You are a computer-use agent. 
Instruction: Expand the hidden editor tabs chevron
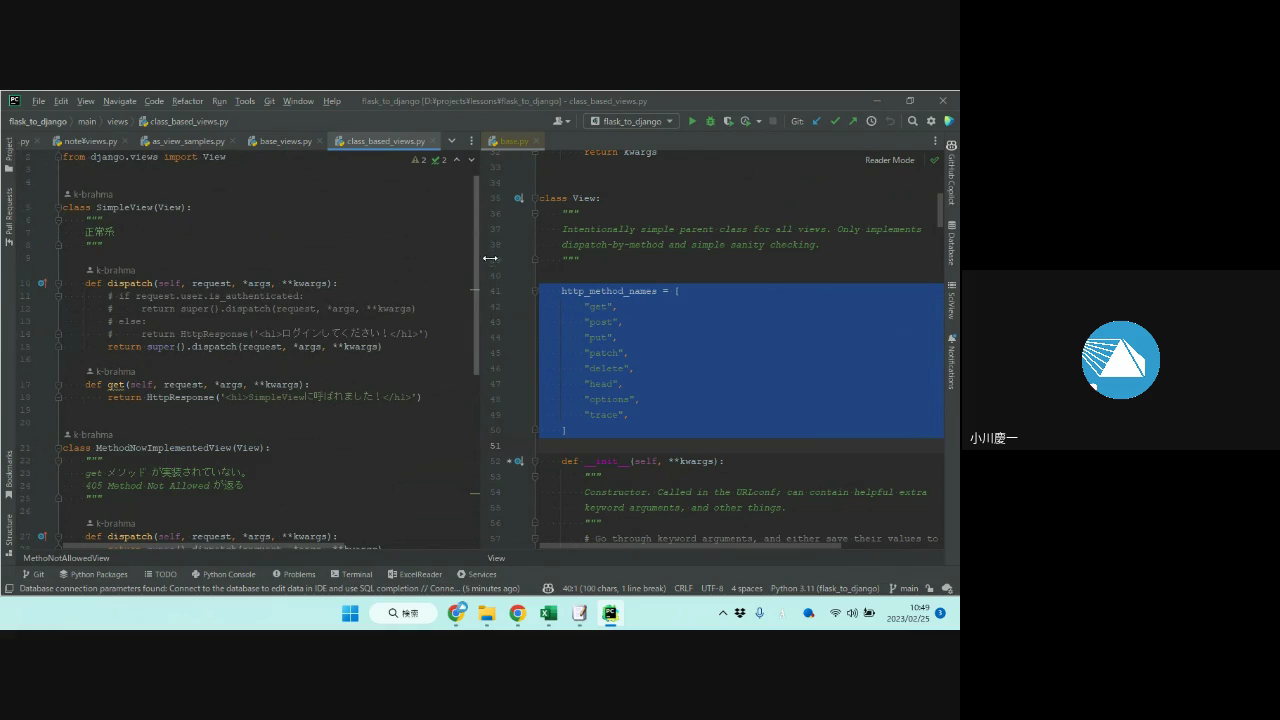point(452,141)
